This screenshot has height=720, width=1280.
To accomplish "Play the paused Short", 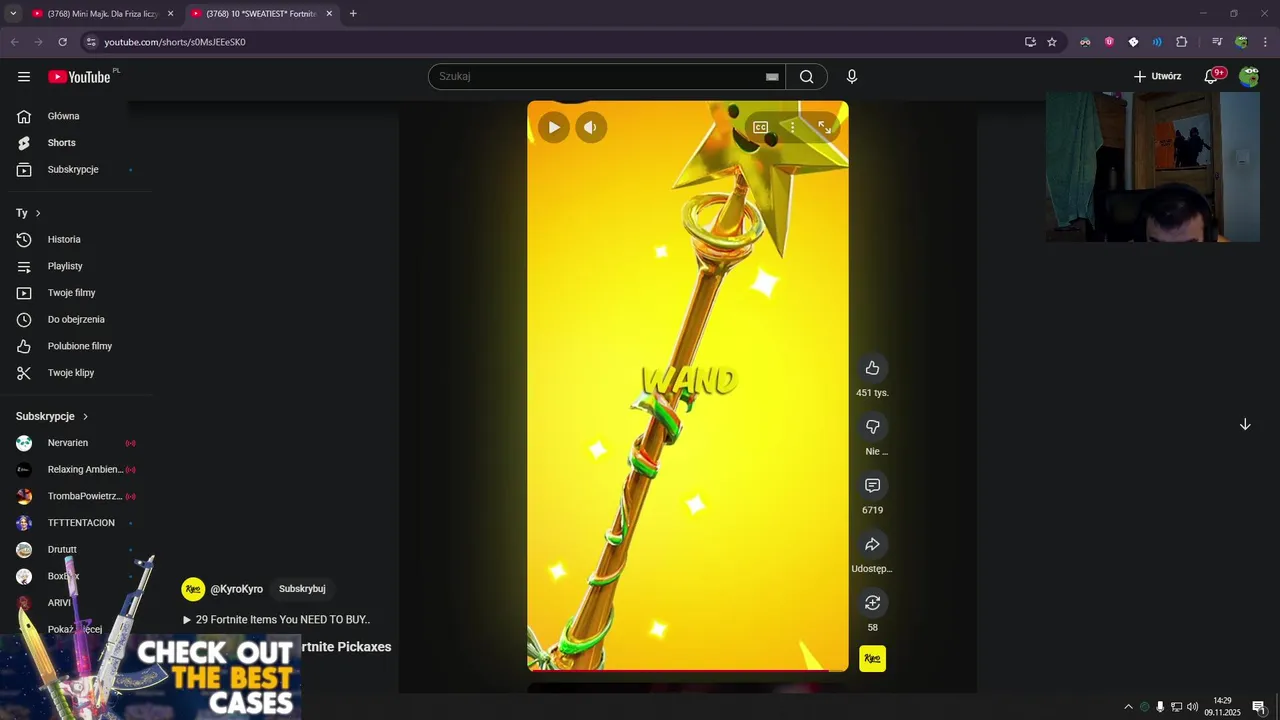I will point(554,127).
